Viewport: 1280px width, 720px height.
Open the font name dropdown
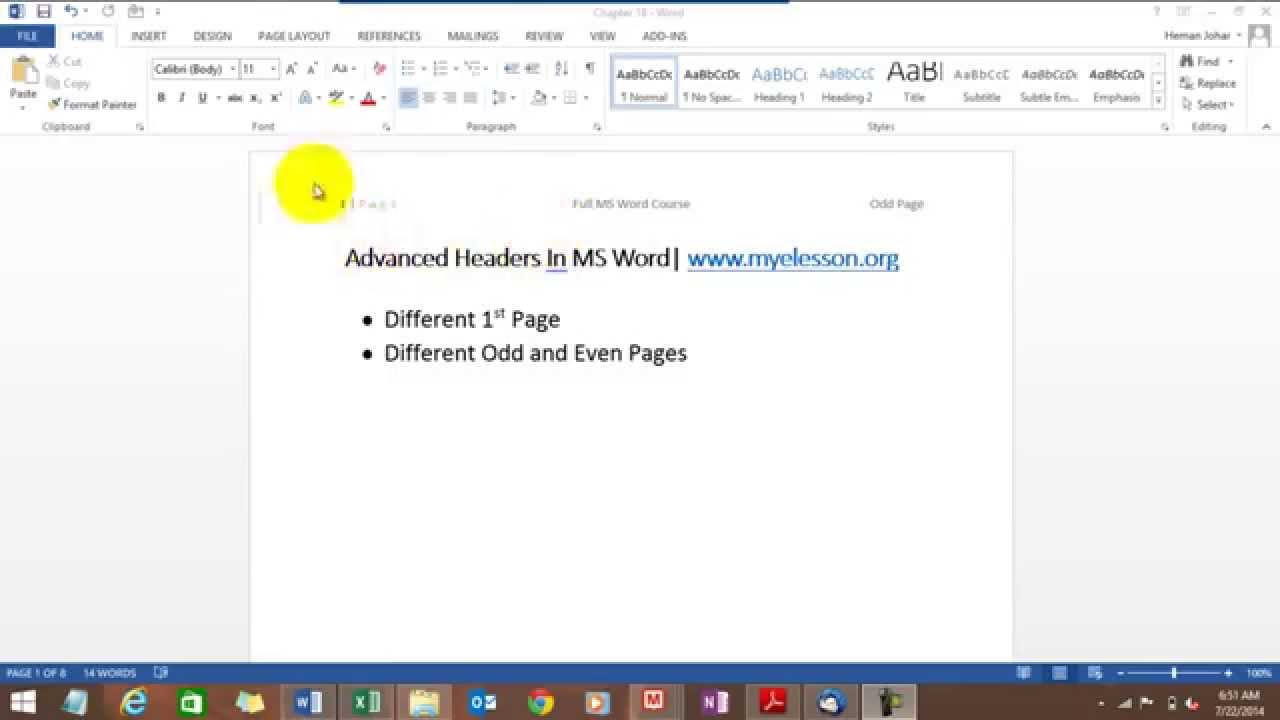click(x=233, y=69)
